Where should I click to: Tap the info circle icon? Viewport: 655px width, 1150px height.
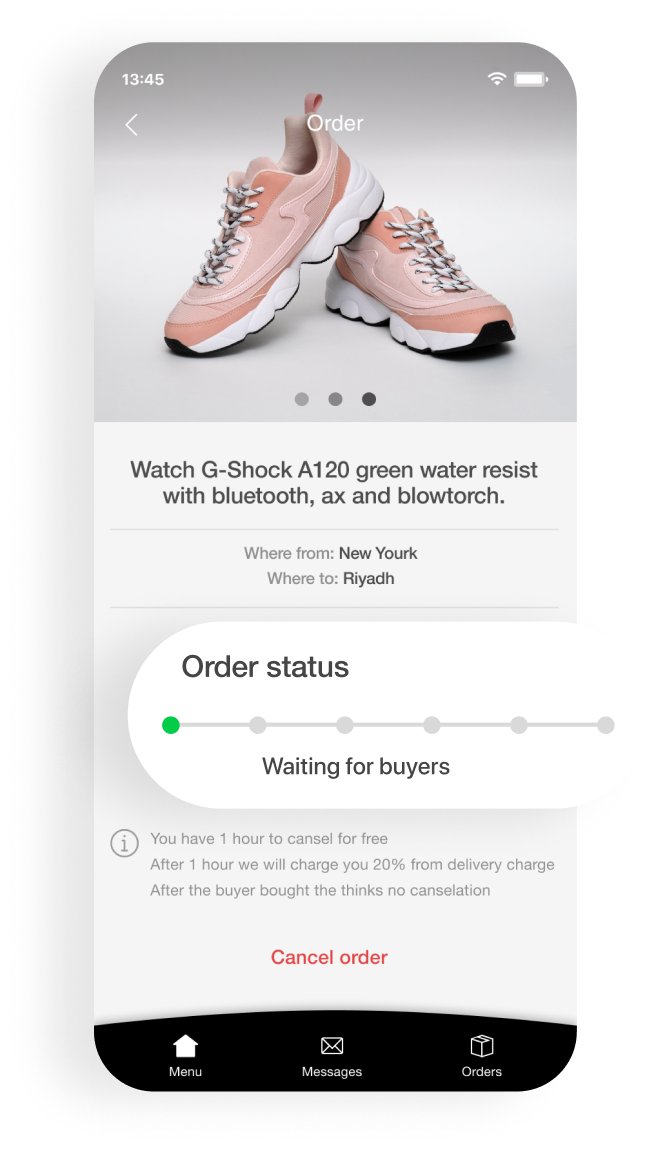pos(124,843)
